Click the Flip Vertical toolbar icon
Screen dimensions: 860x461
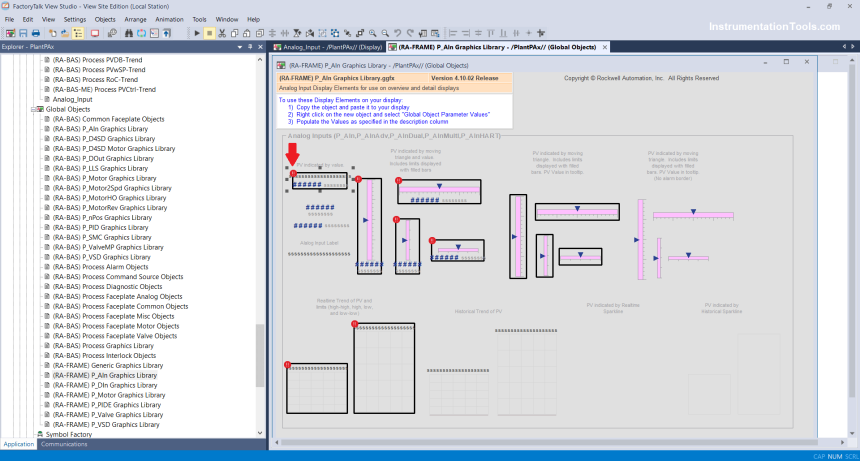click(x=297, y=33)
